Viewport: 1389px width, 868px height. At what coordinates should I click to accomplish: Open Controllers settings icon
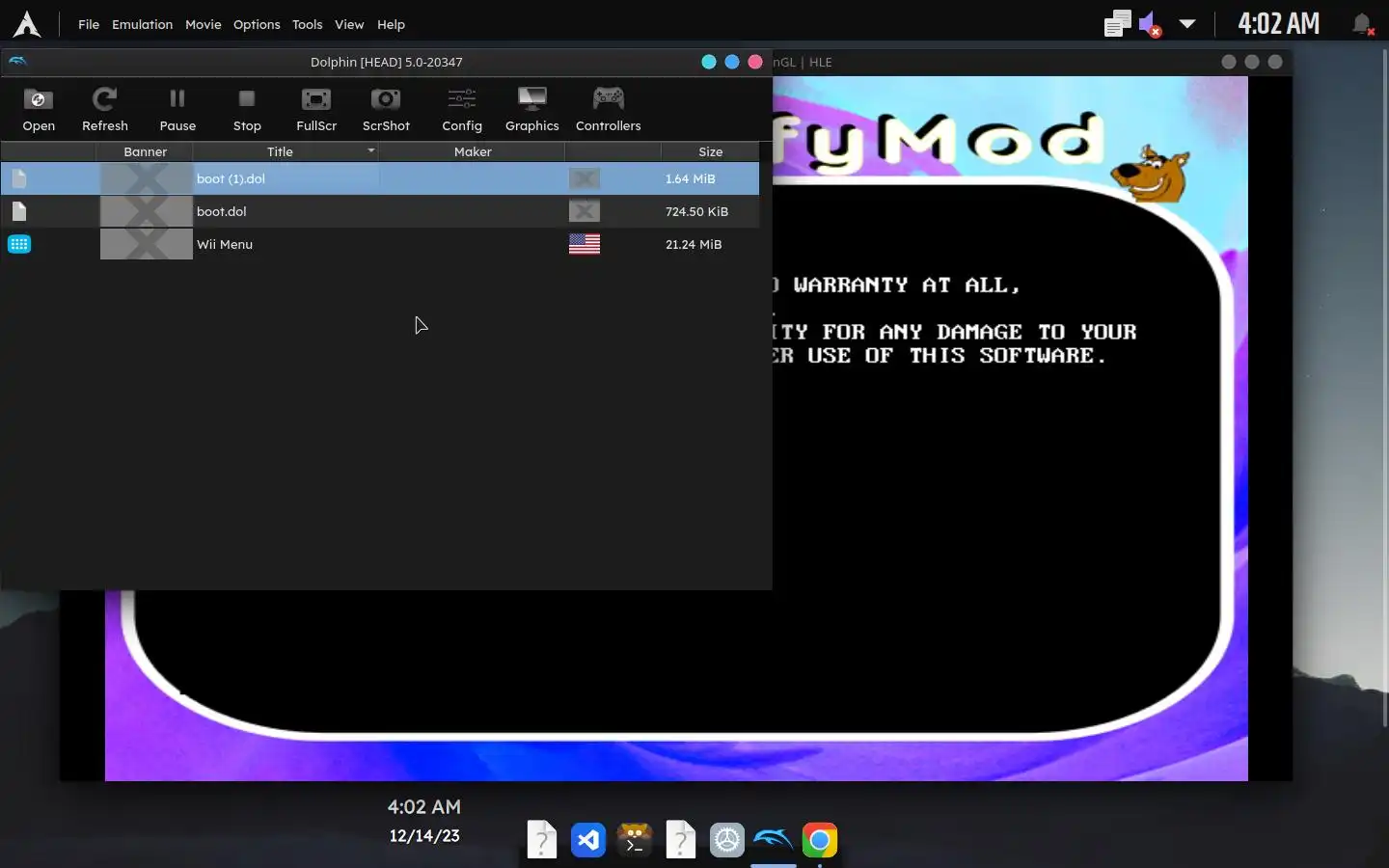coord(608,109)
